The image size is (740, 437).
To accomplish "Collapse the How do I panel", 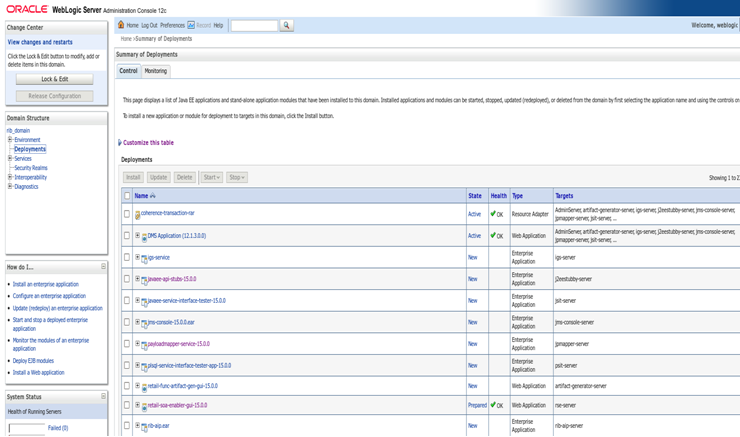I will click(x=103, y=267).
